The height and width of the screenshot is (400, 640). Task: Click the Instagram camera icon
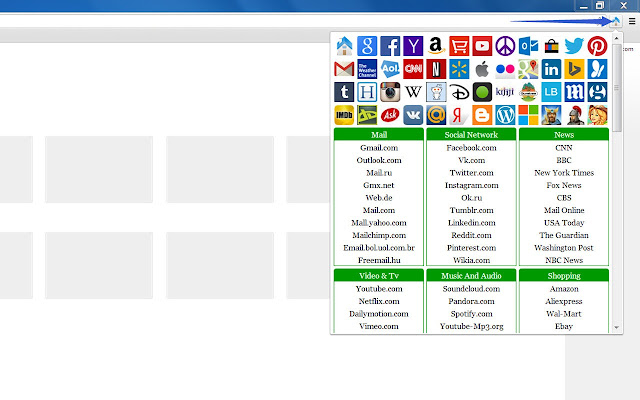click(390, 92)
